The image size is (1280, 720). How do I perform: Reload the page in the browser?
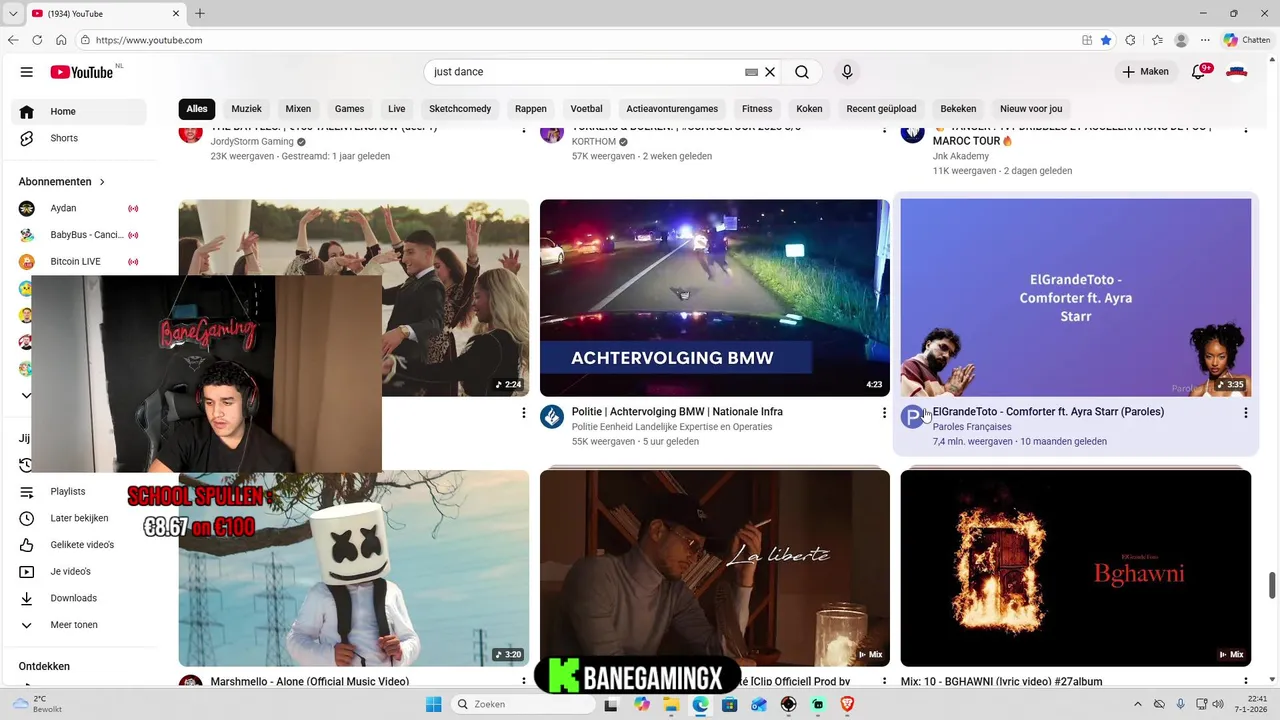(x=37, y=40)
